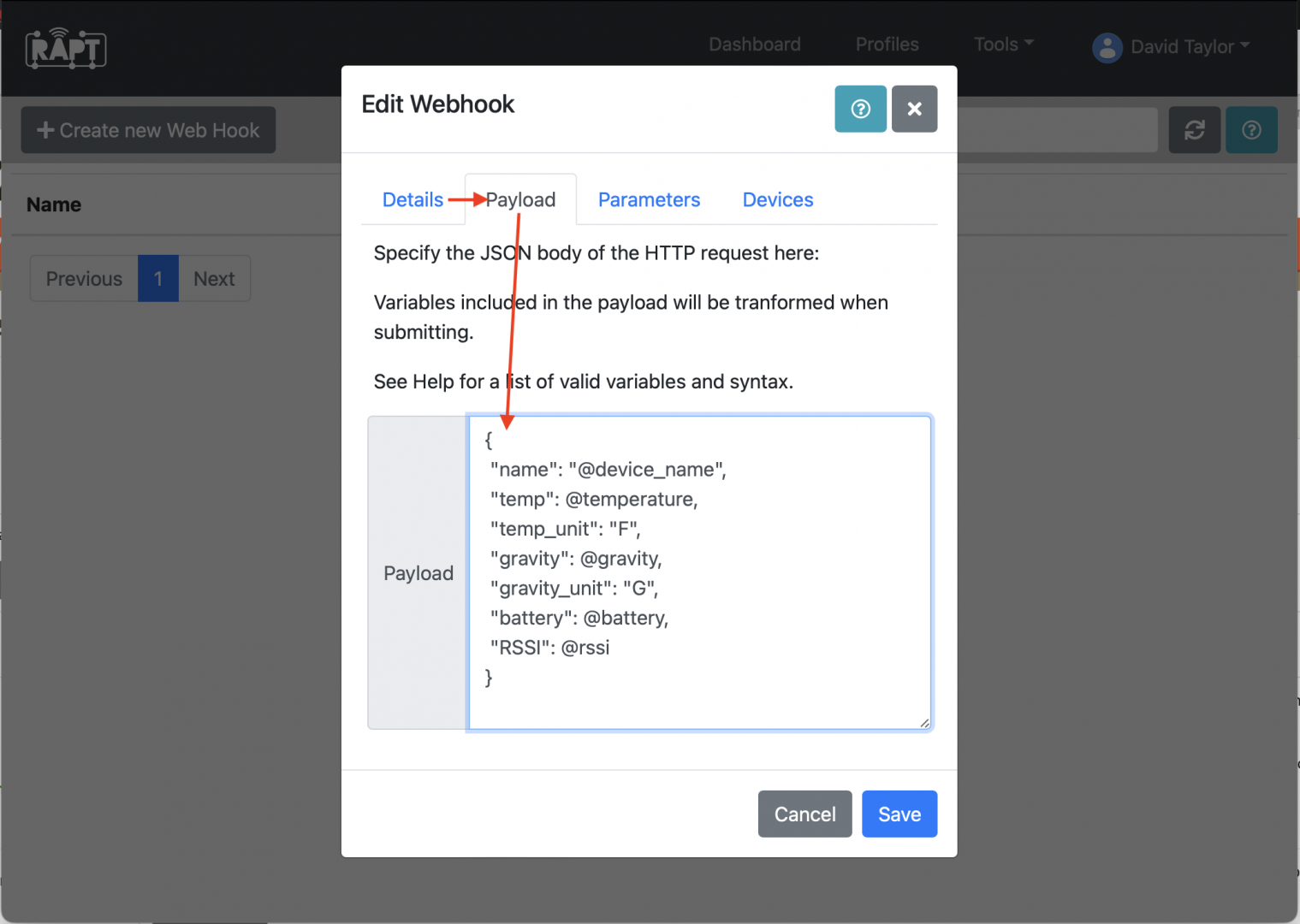Open page help icon beside refresh button
Screen dimensions: 1300x924
(x=1250, y=130)
